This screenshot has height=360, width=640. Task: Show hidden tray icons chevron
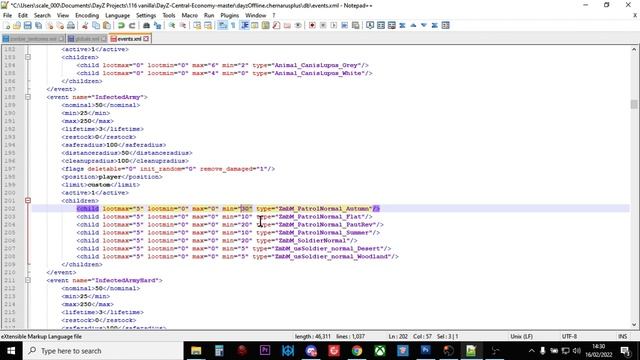(531, 351)
